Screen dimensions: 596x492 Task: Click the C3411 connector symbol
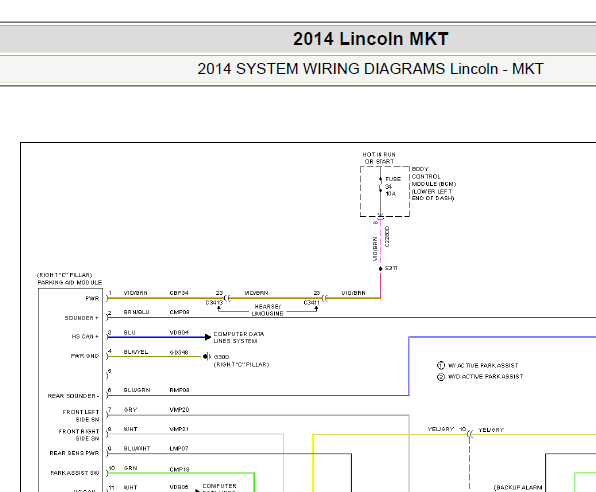pyautogui.click(x=325, y=298)
